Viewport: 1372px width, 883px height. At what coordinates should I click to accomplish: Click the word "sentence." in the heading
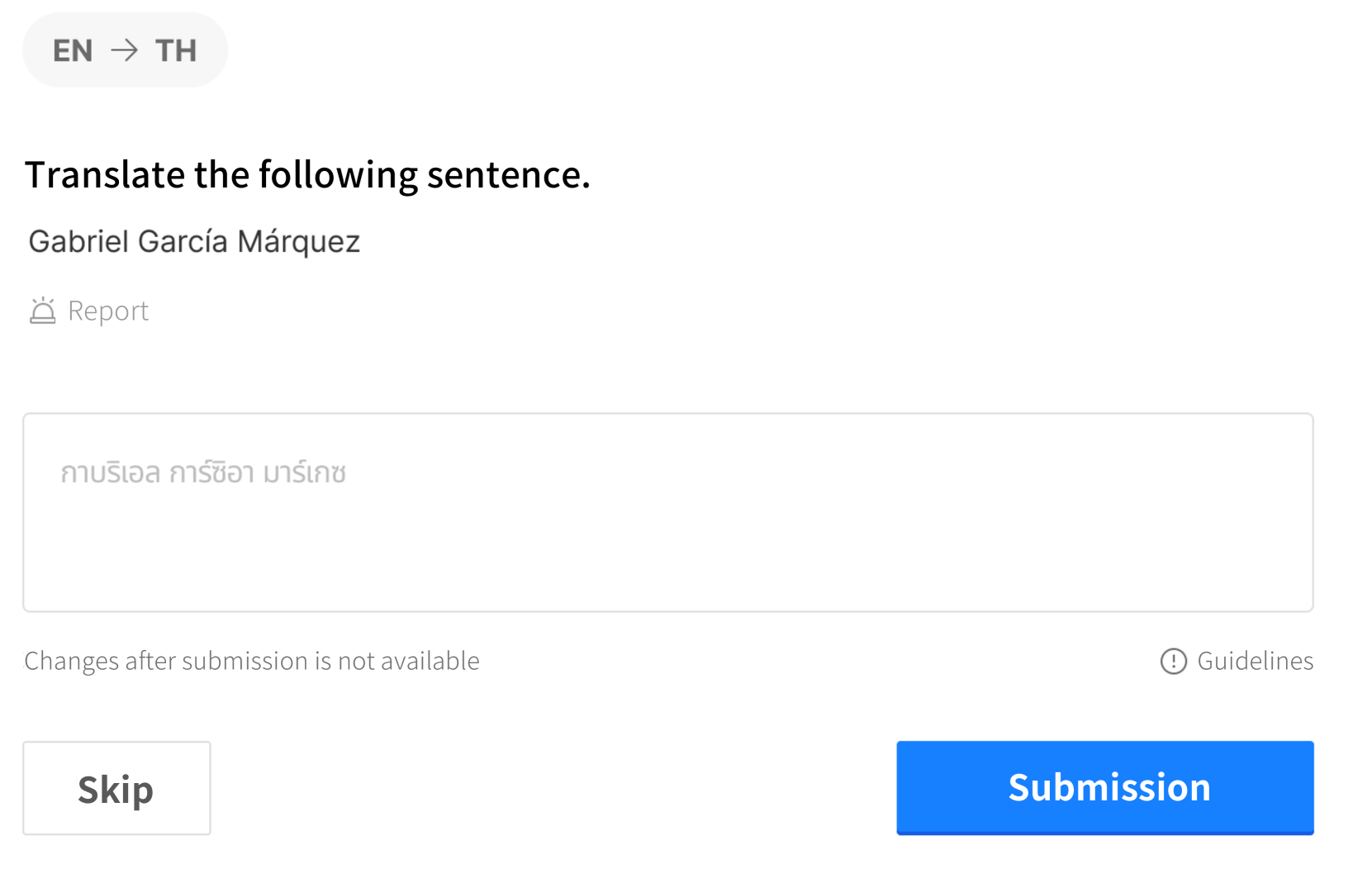point(508,174)
